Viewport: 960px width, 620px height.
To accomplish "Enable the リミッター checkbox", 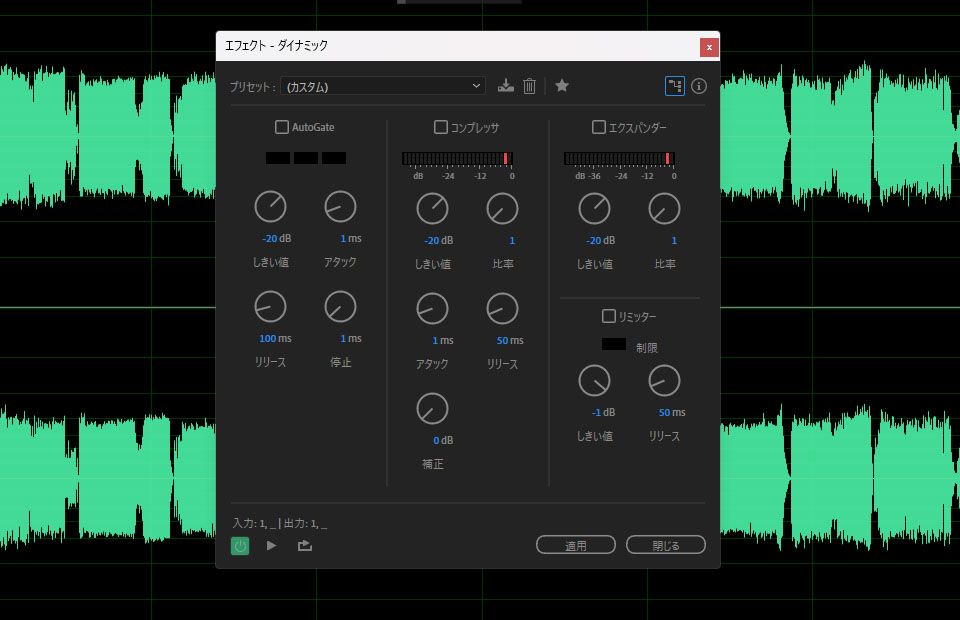I will tap(609, 316).
